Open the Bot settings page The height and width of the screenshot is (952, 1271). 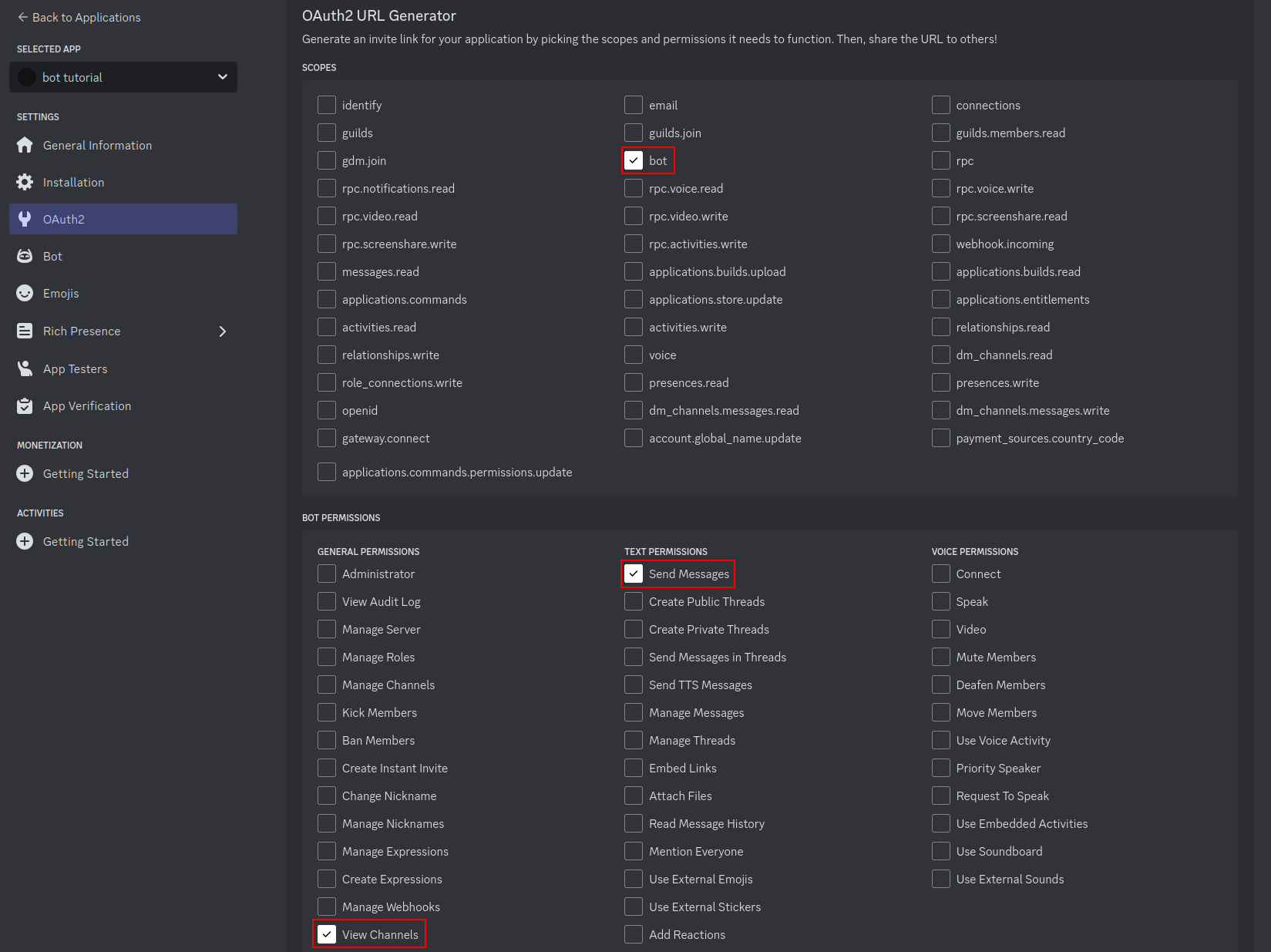123,256
